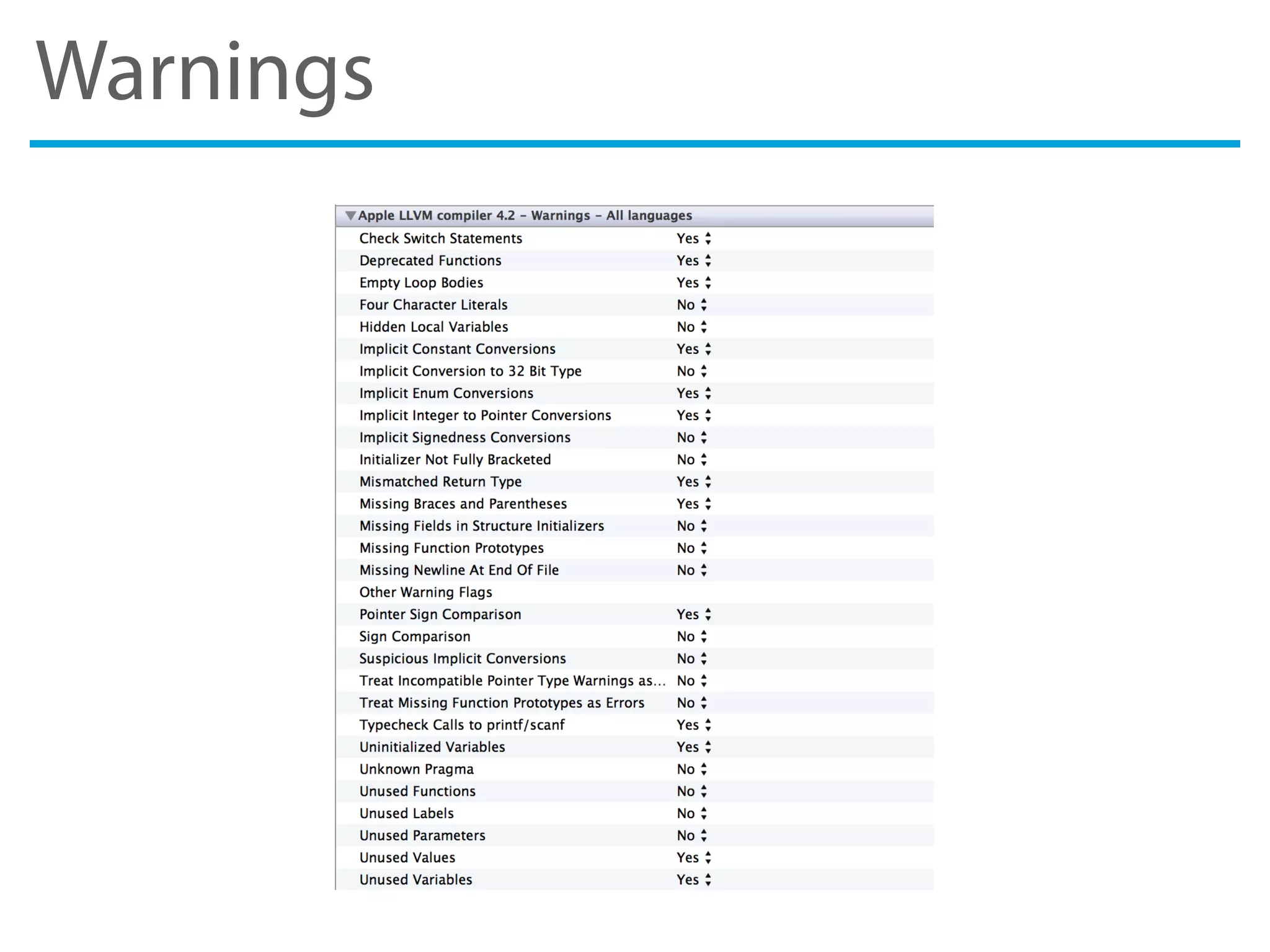Open Treat Missing Function Prototypes as Errors popup
The width and height of the screenshot is (1270, 952).
[x=692, y=703]
